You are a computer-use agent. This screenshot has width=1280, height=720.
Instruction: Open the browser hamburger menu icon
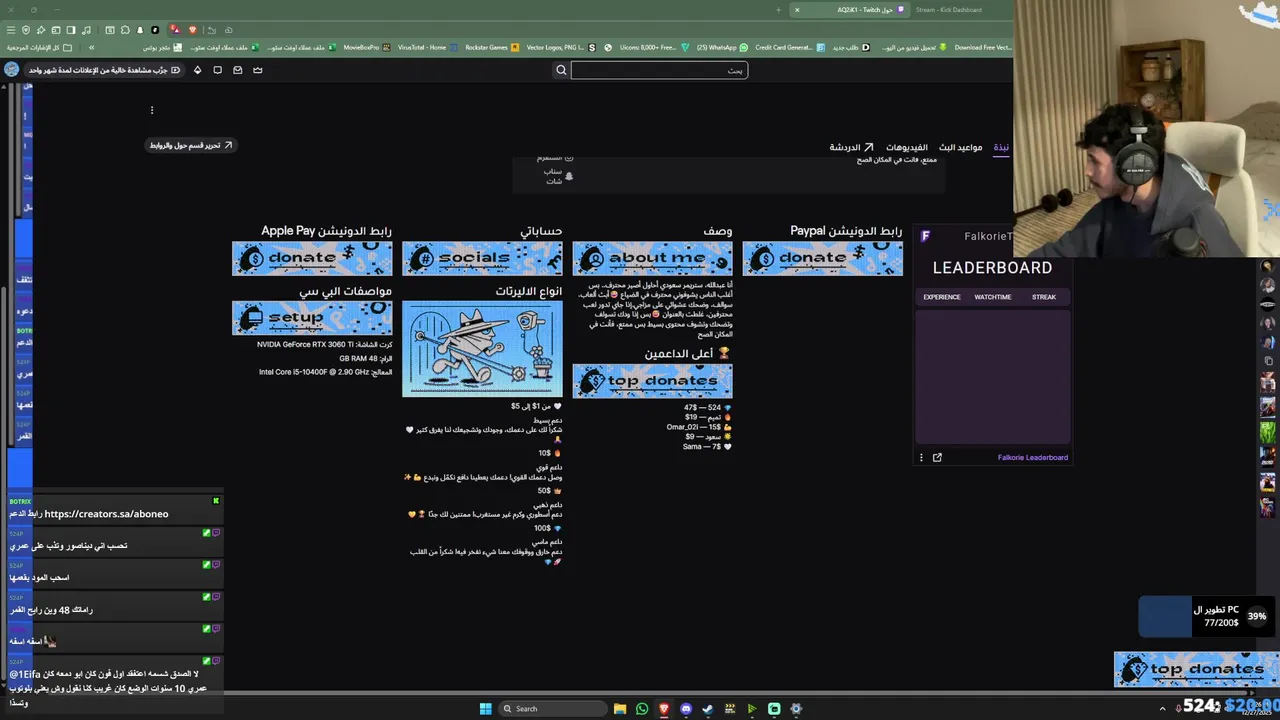[x=11, y=30]
